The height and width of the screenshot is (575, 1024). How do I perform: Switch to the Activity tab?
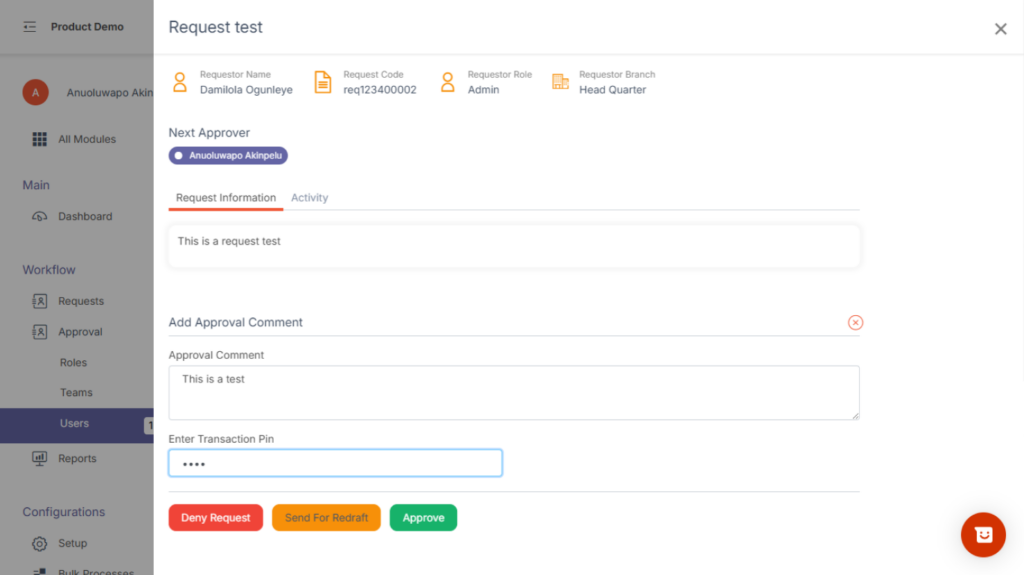[x=309, y=198]
